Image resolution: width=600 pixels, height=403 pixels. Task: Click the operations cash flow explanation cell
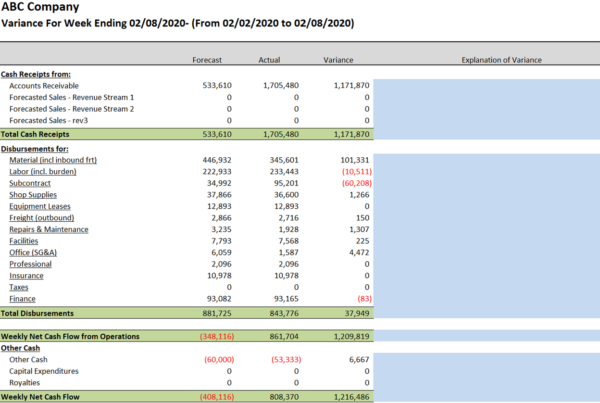tap(487, 336)
